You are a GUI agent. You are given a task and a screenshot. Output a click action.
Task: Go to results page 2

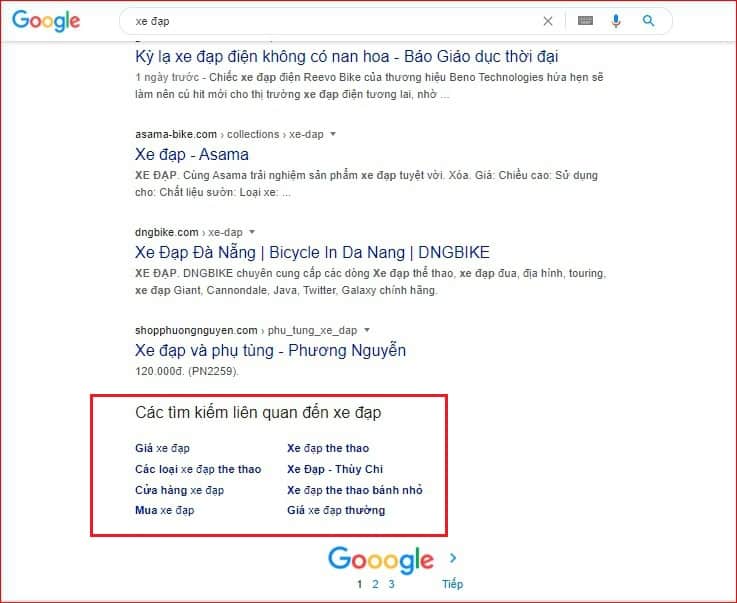click(x=375, y=584)
